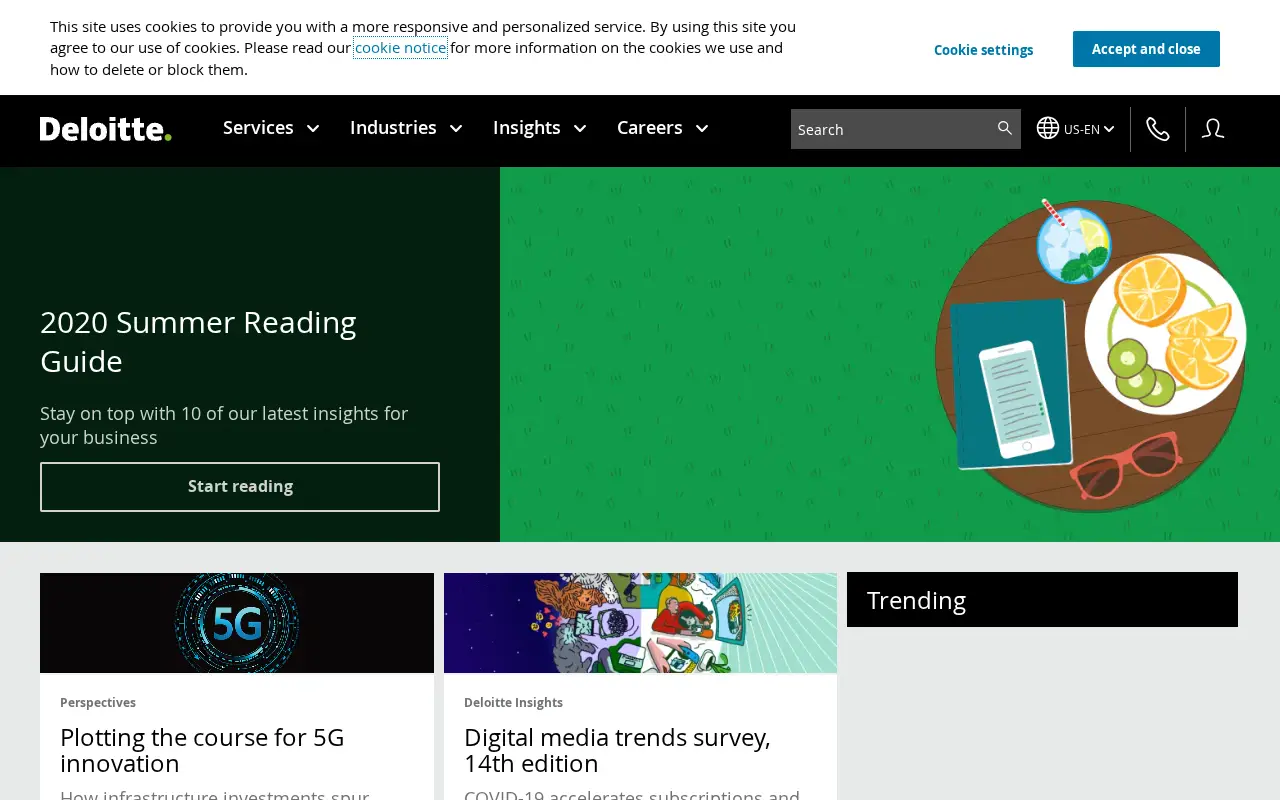Viewport: 1280px width, 800px height.
Task: Click the search magnifier icon
Action: (x=1005, y=128)
